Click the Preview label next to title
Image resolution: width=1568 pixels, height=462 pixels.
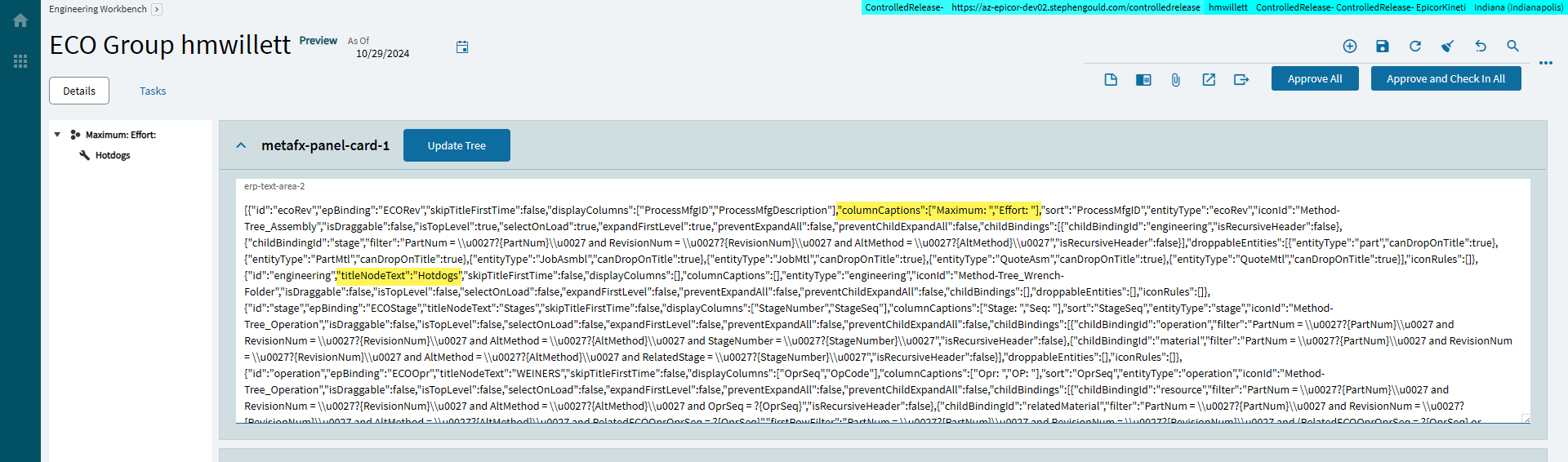[x=318, y=41]
